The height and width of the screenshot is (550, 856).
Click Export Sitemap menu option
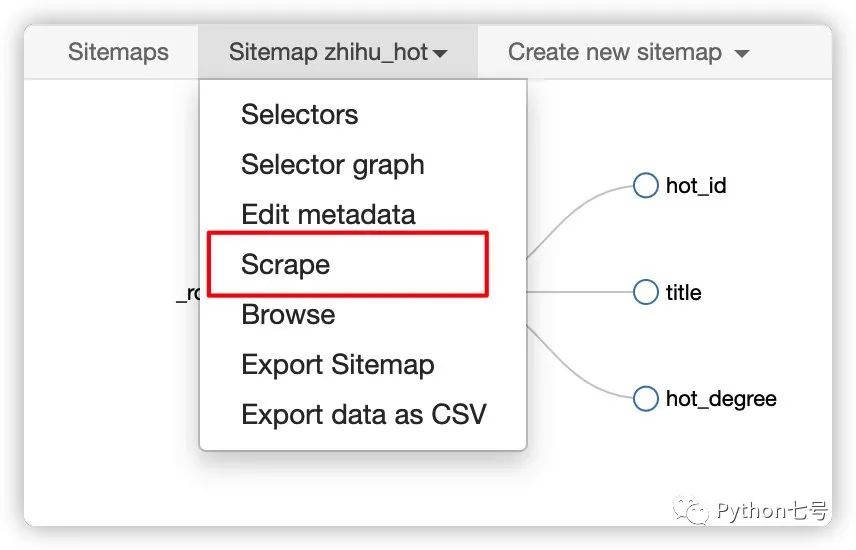tap(337, 364)
